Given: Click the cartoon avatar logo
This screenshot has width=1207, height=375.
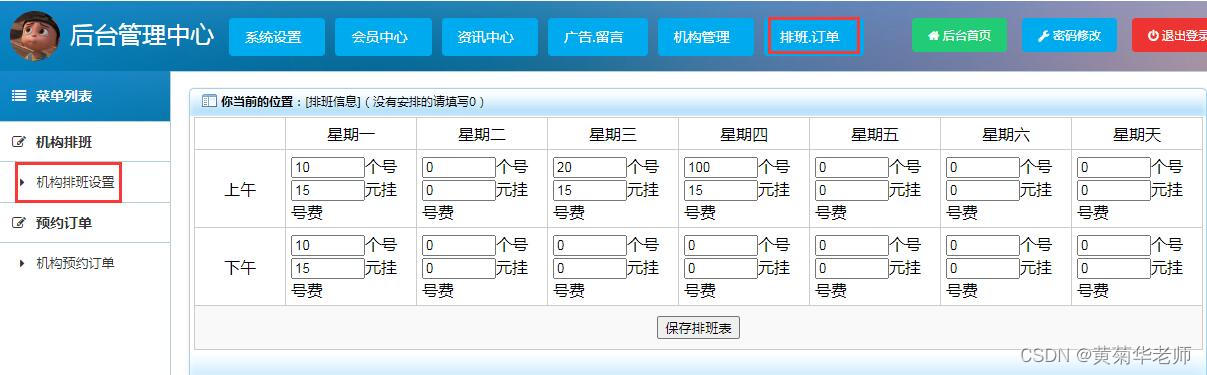Looking at the screenshot, I should (x=35, y=36).
